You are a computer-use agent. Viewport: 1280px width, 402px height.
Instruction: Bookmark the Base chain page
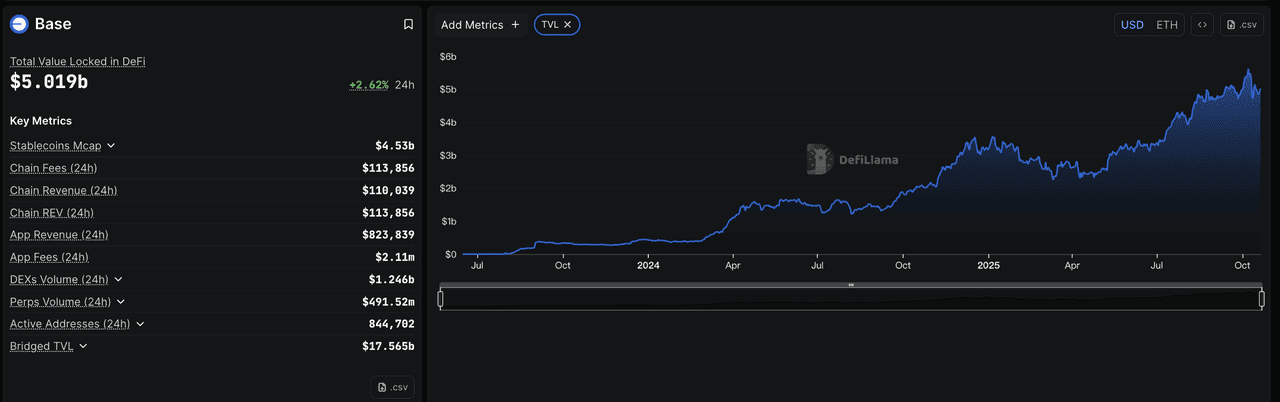(408, 24)
